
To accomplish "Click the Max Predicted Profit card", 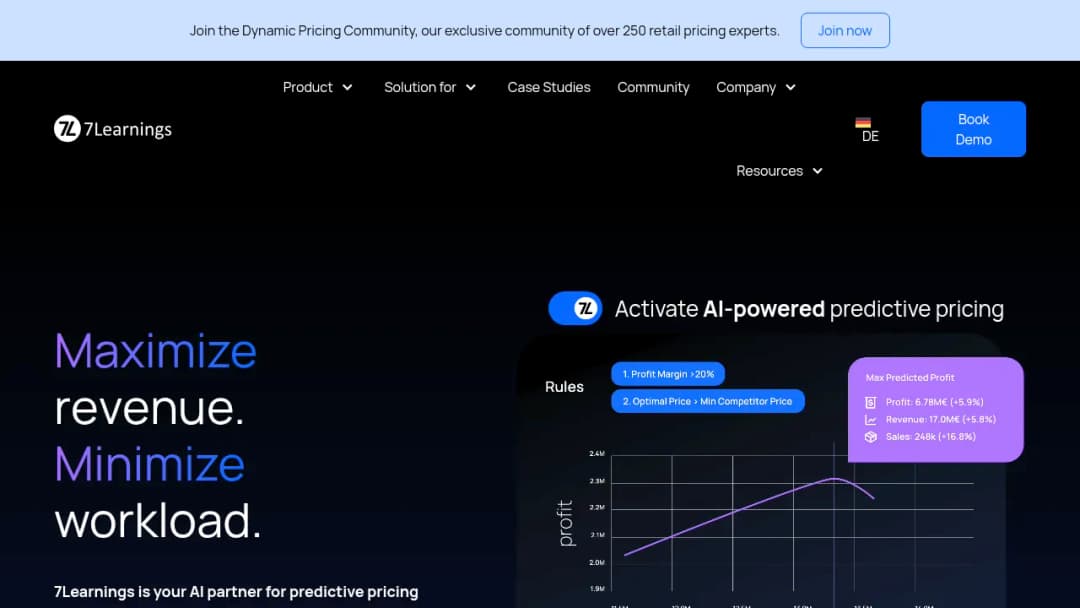I will (935, 409).
